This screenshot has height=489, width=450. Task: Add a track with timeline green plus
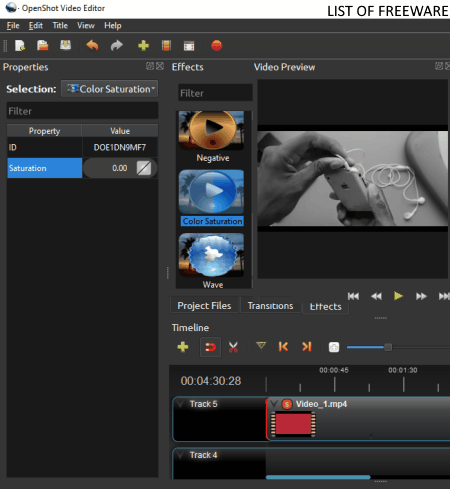point(183,347)
